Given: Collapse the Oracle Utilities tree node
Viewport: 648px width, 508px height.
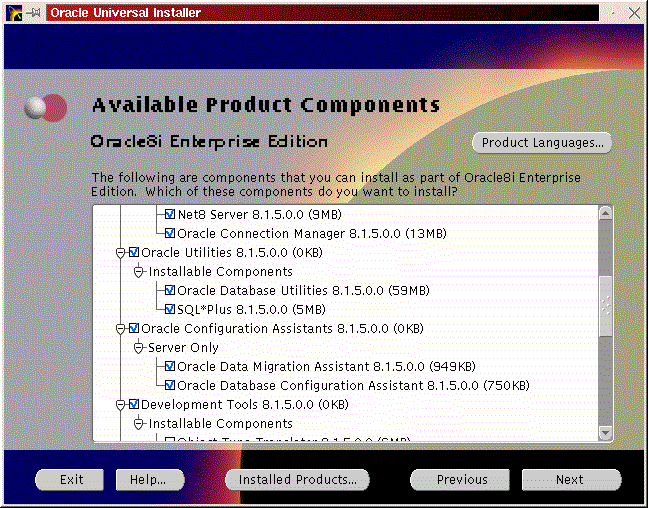Looking at the screenshot, I should pos(121,252).
